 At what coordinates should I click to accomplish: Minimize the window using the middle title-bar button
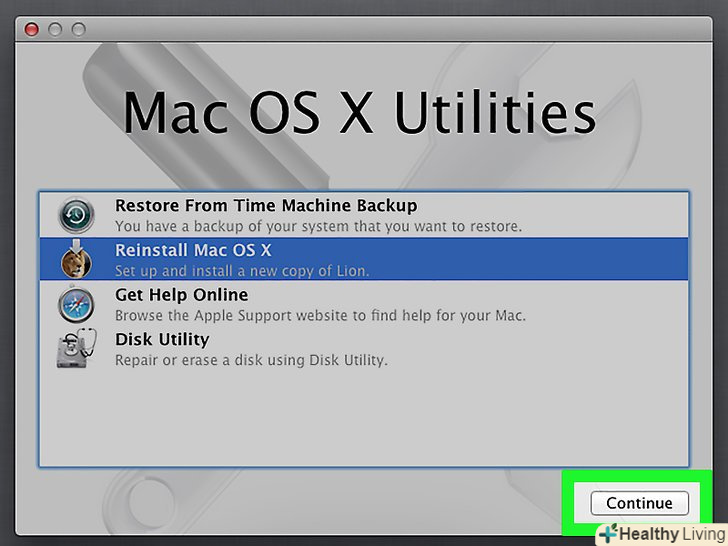click(53, 29)
